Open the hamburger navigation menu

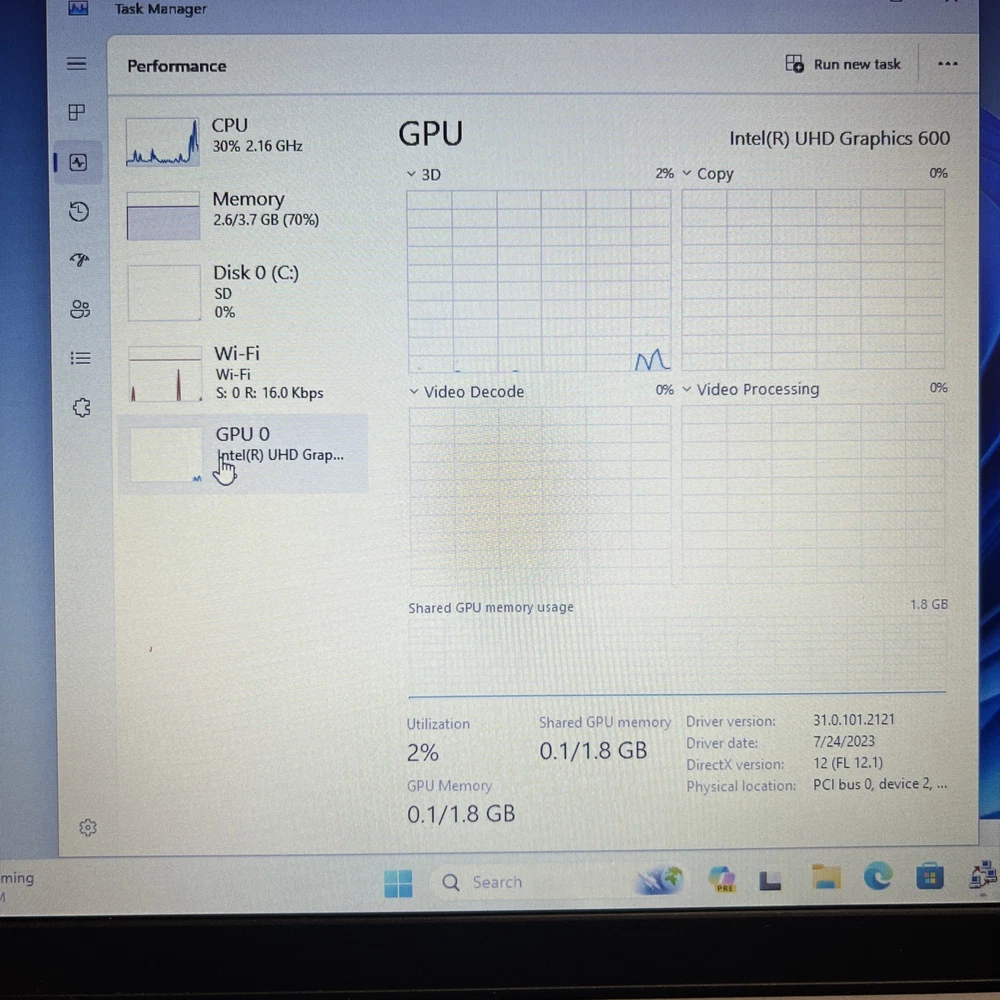[x=77, y=64]
